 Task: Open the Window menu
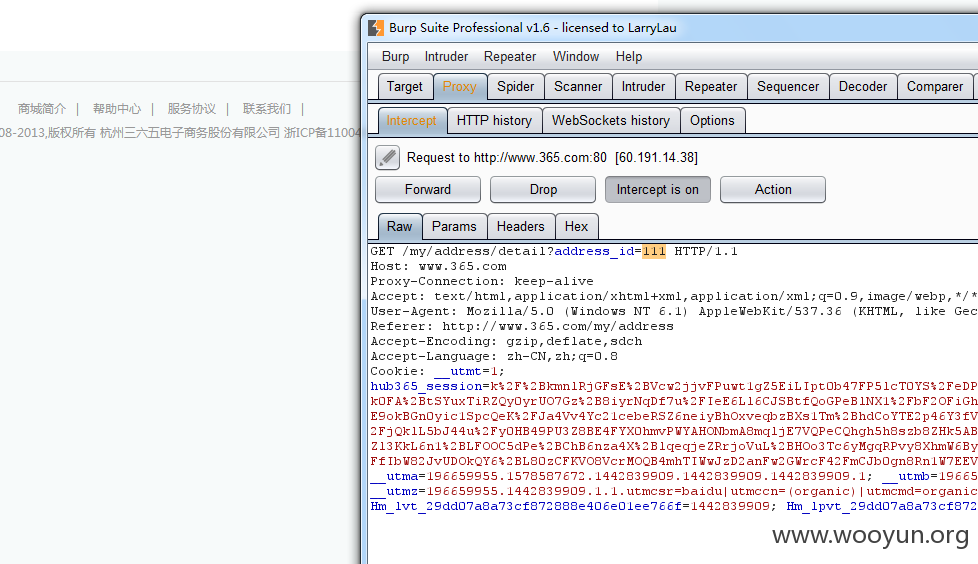(x=576, y=57)
